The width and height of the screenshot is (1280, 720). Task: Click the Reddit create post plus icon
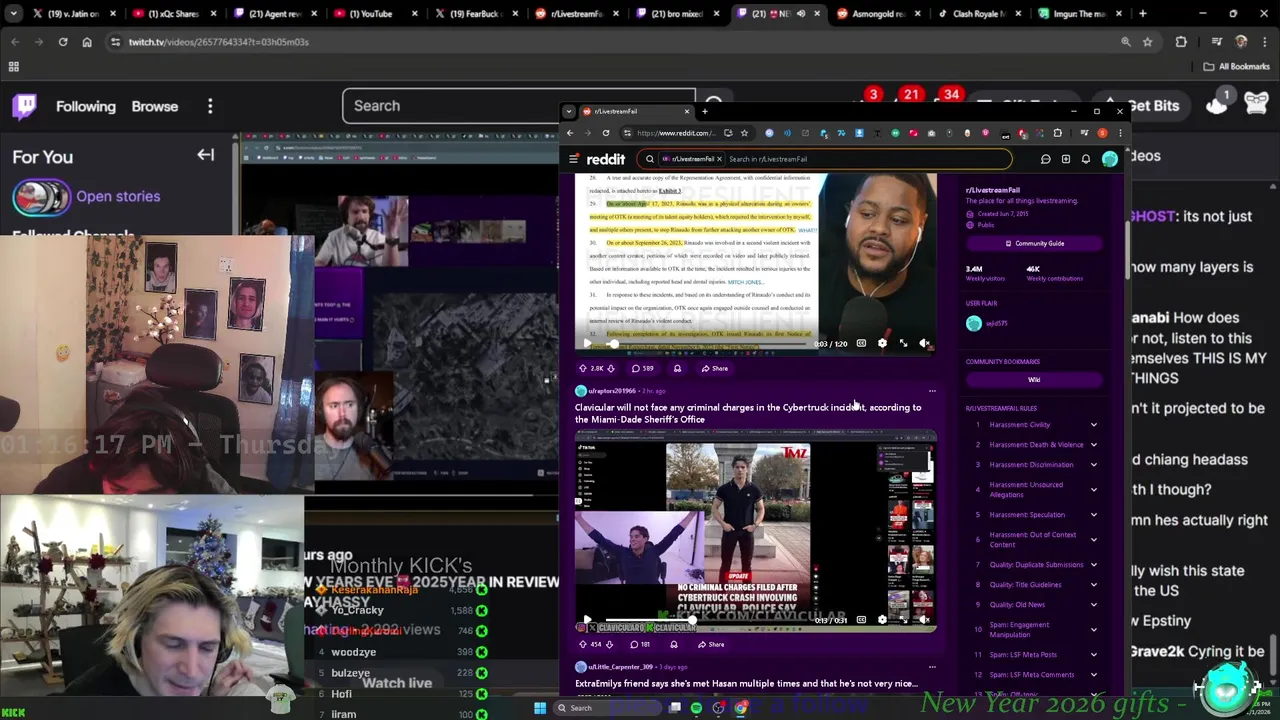click(1066, 159)
